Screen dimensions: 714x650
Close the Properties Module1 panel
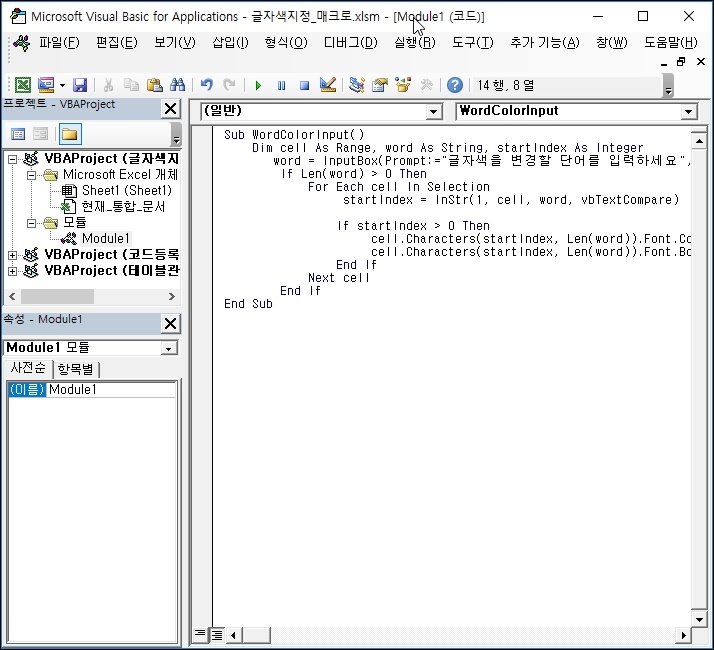170,324
